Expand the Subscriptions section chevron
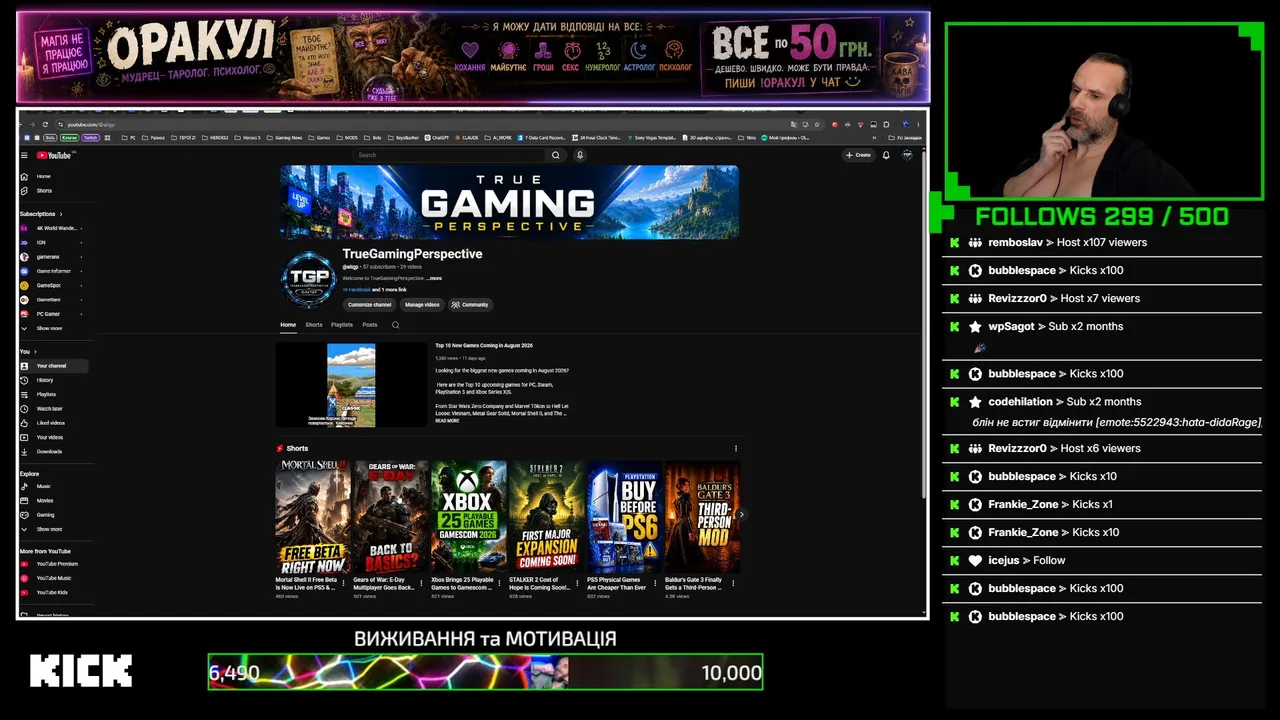The image size is (1280, 720). pyautogui.click(x=61, y=214)
